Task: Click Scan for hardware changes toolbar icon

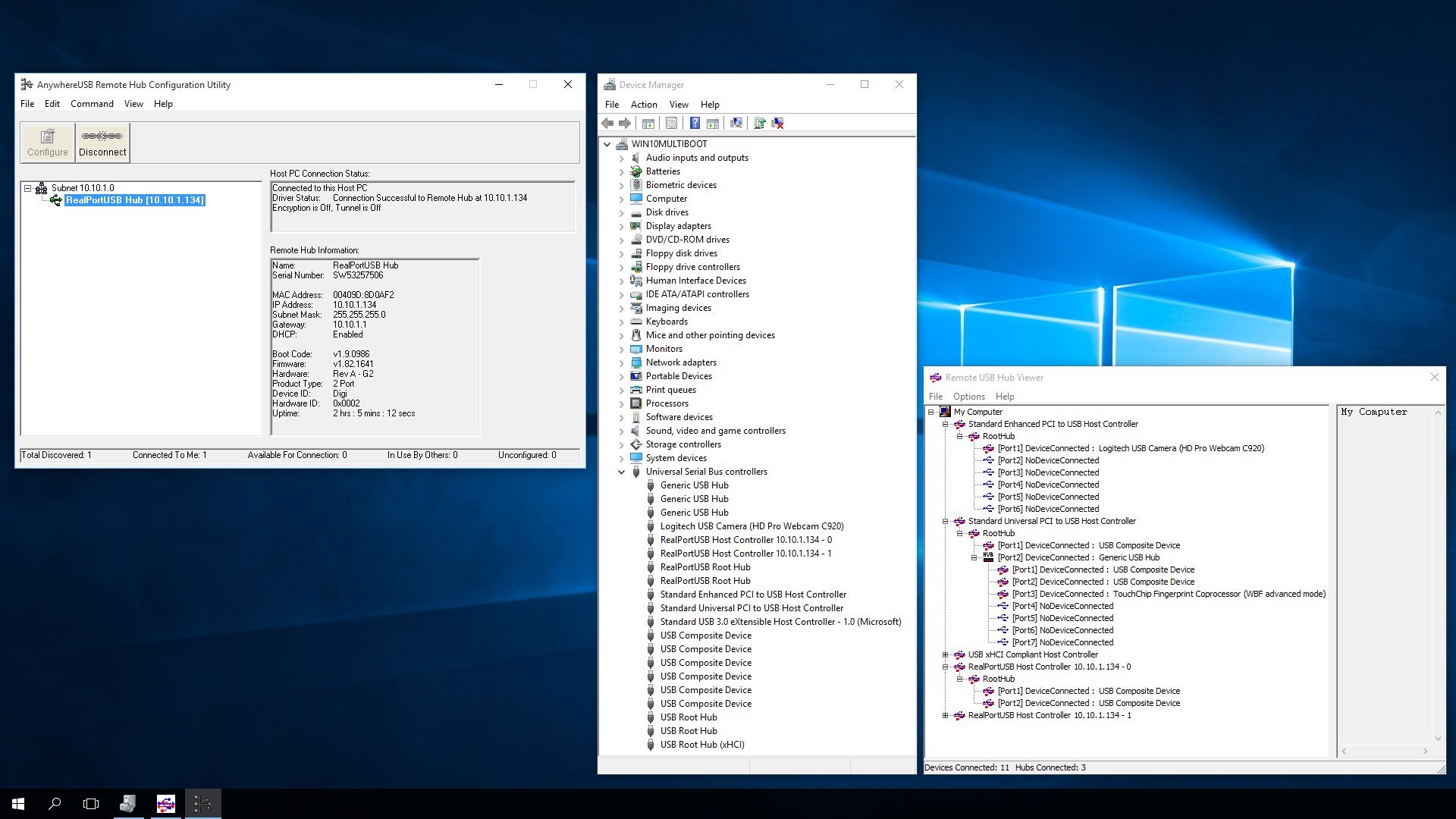Action: tap(736, 124)
